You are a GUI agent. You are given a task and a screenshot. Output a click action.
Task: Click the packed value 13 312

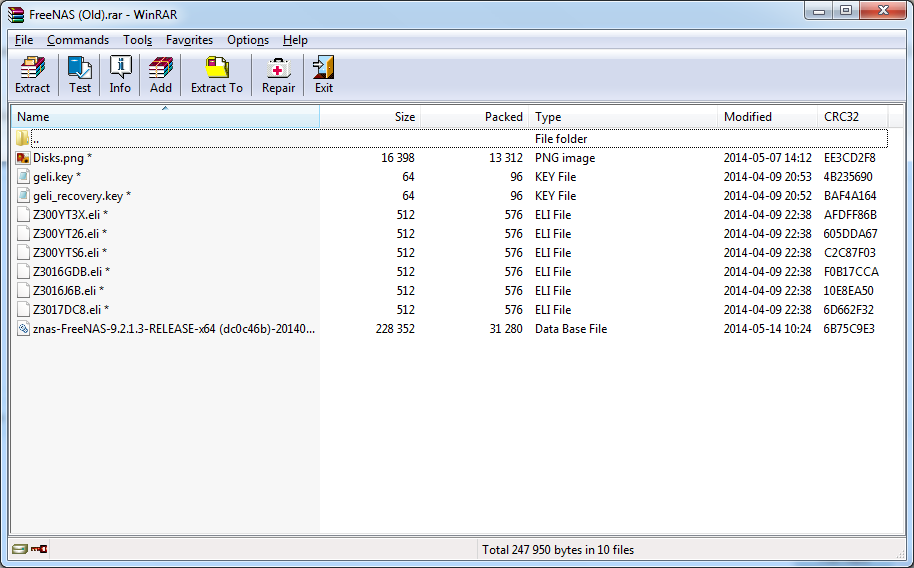506,158
